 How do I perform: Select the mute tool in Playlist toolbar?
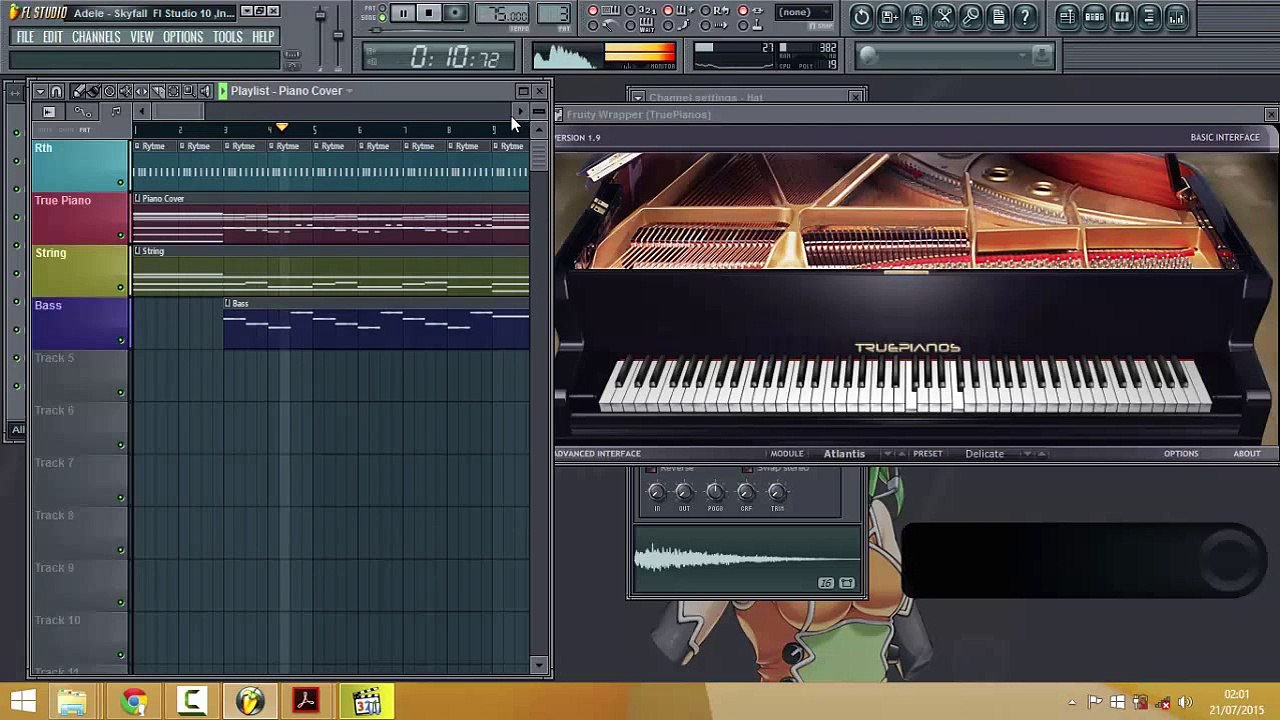(126, 91)
